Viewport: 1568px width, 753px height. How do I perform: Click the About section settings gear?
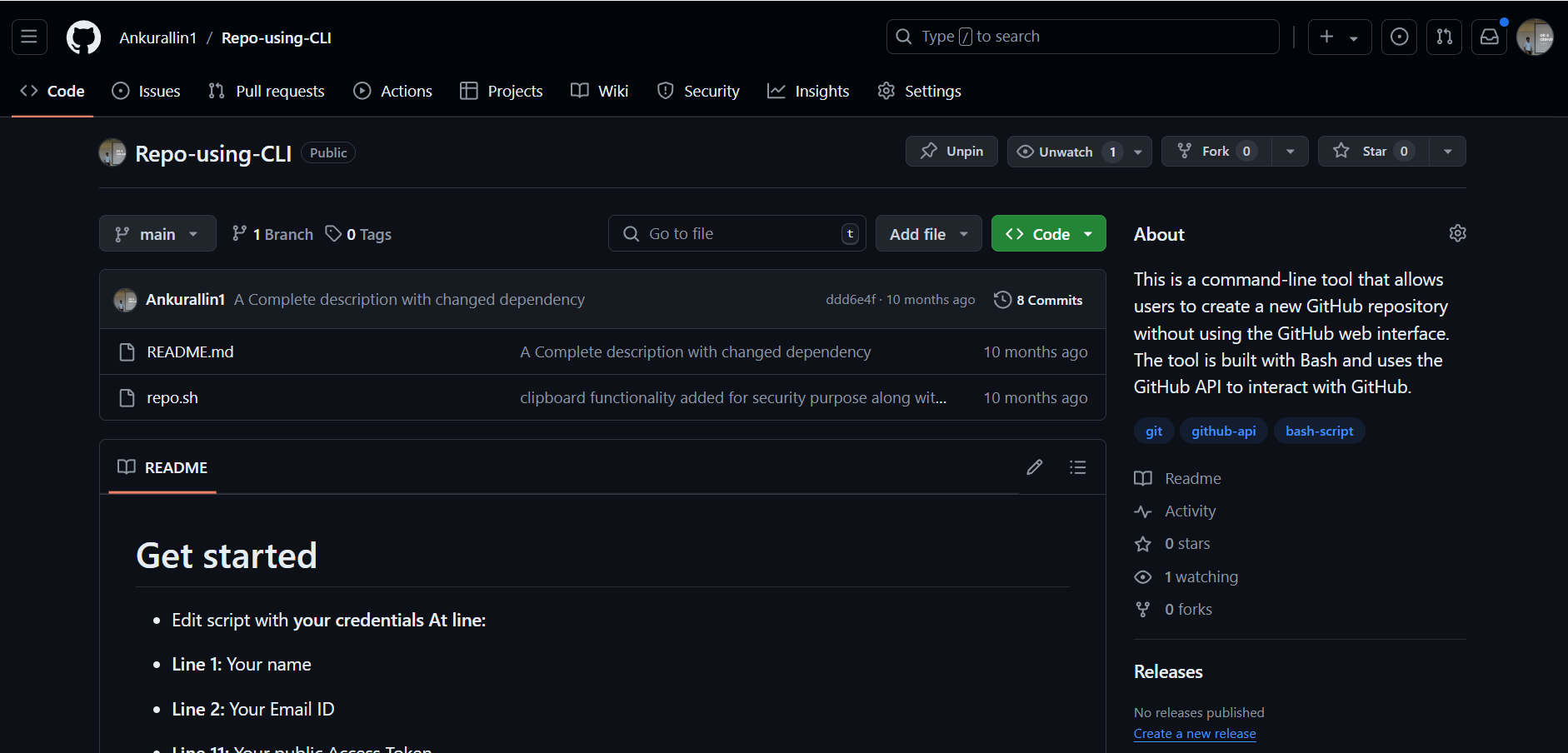click(1457, 233)
